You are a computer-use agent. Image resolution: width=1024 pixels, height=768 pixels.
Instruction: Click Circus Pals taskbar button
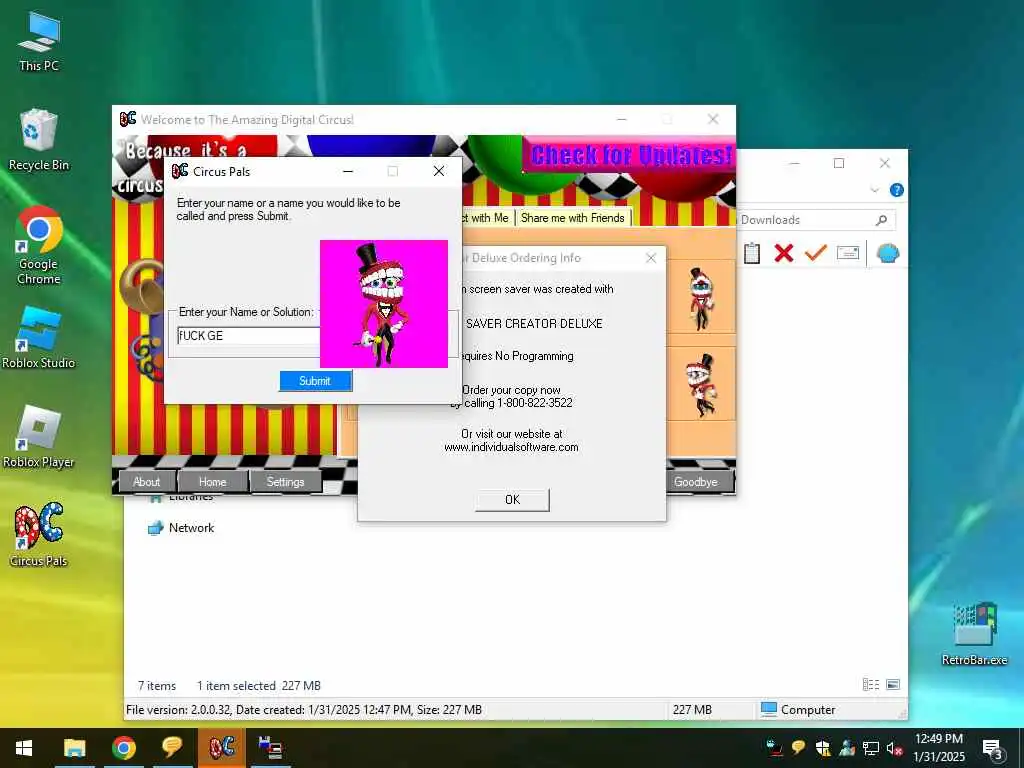coord(221,748)
